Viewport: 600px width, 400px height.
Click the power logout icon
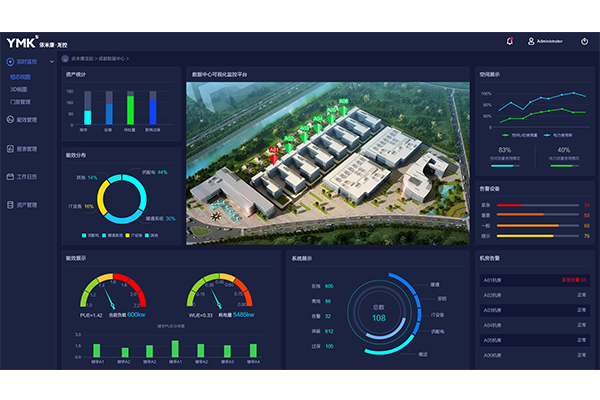coord(584,42)
